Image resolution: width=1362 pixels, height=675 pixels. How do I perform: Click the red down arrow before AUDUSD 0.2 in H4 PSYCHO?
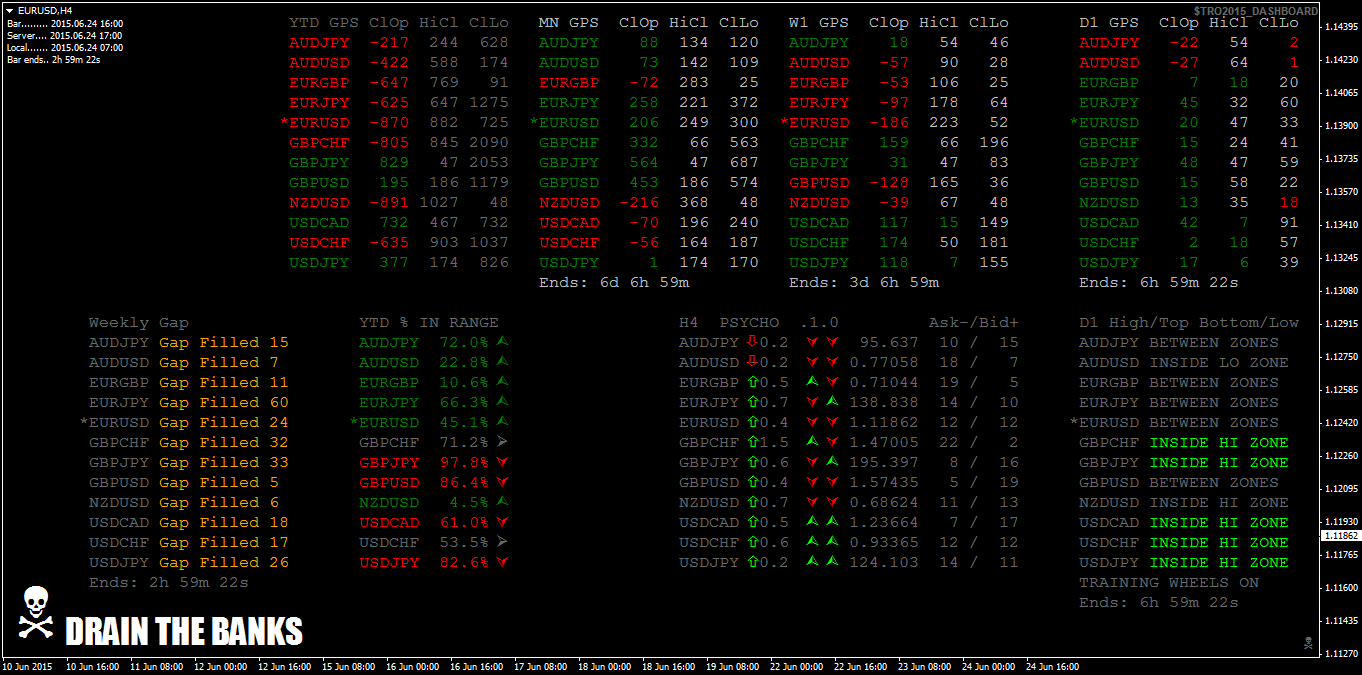(x=752, y=362)
